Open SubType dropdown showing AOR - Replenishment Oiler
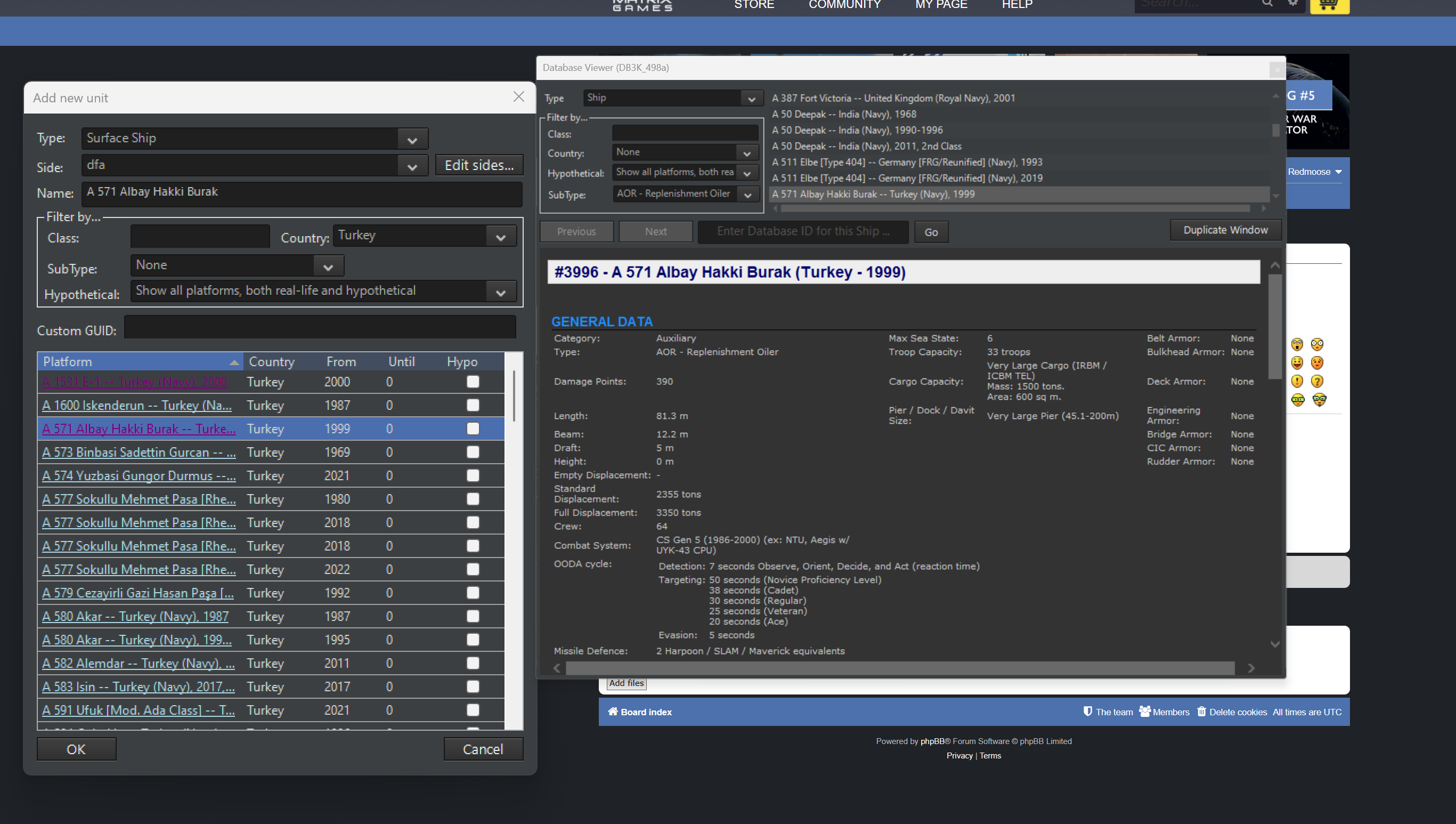 click(685, 193)
